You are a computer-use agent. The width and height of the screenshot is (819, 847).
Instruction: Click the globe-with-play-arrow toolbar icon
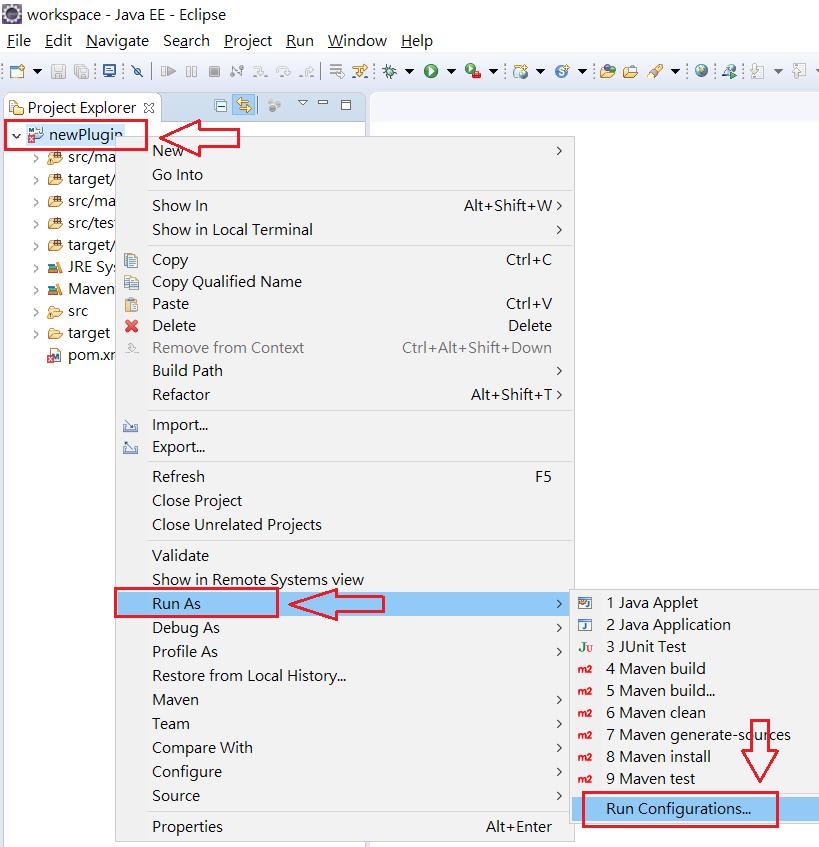click(729, 71)
